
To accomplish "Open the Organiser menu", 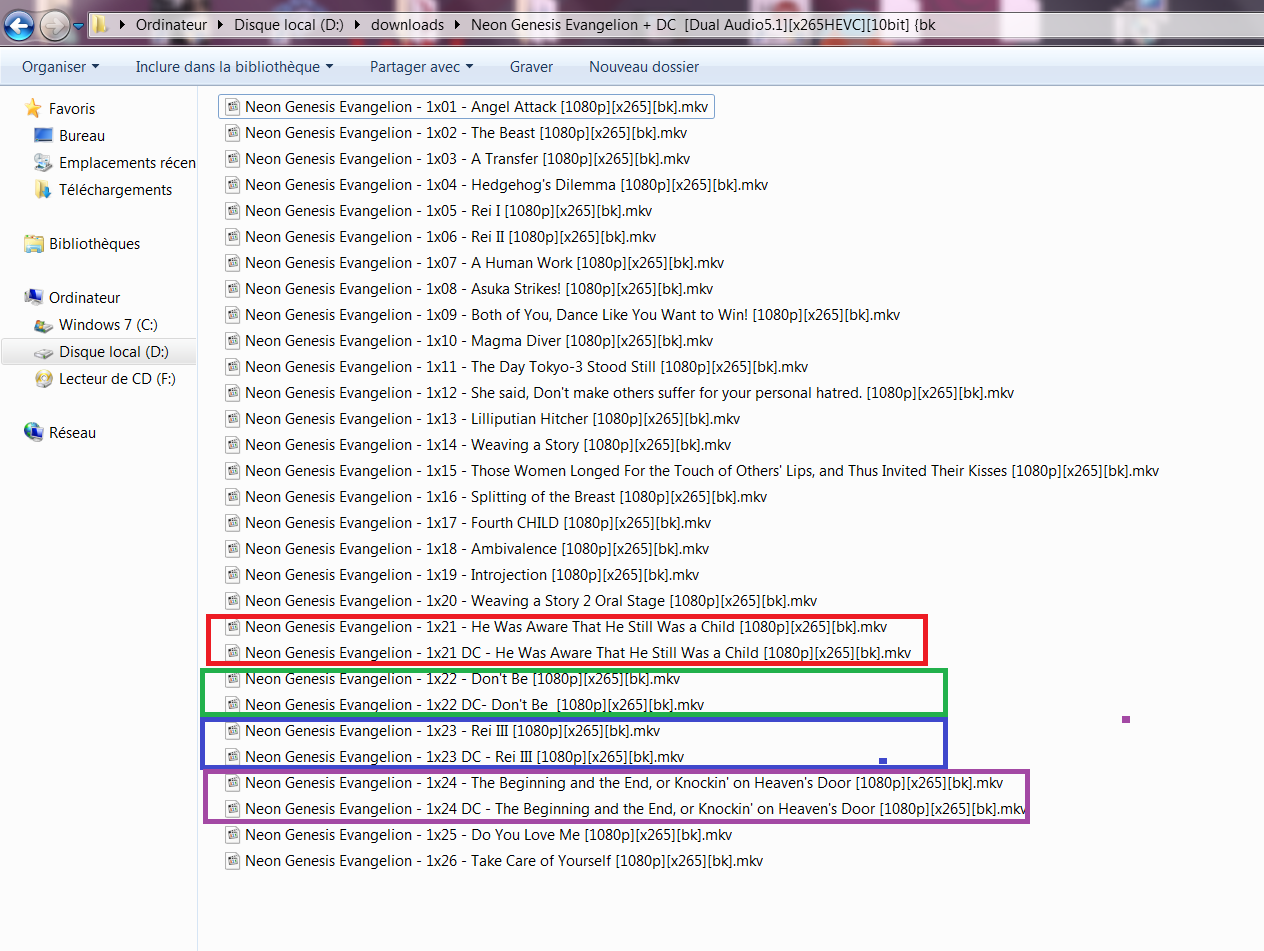I will pyautogui.click(x=61, y=67).
